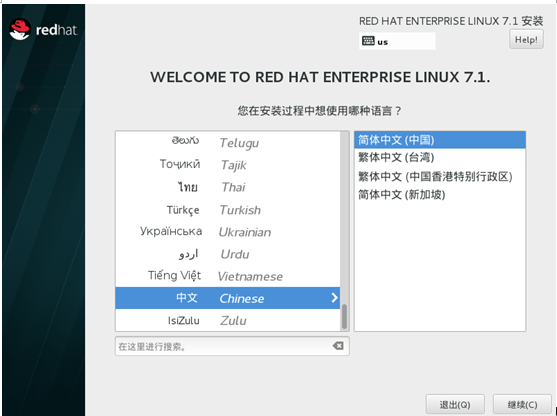Pick Urdu in the language list
The image size is (557, 416).
[227, 254]
